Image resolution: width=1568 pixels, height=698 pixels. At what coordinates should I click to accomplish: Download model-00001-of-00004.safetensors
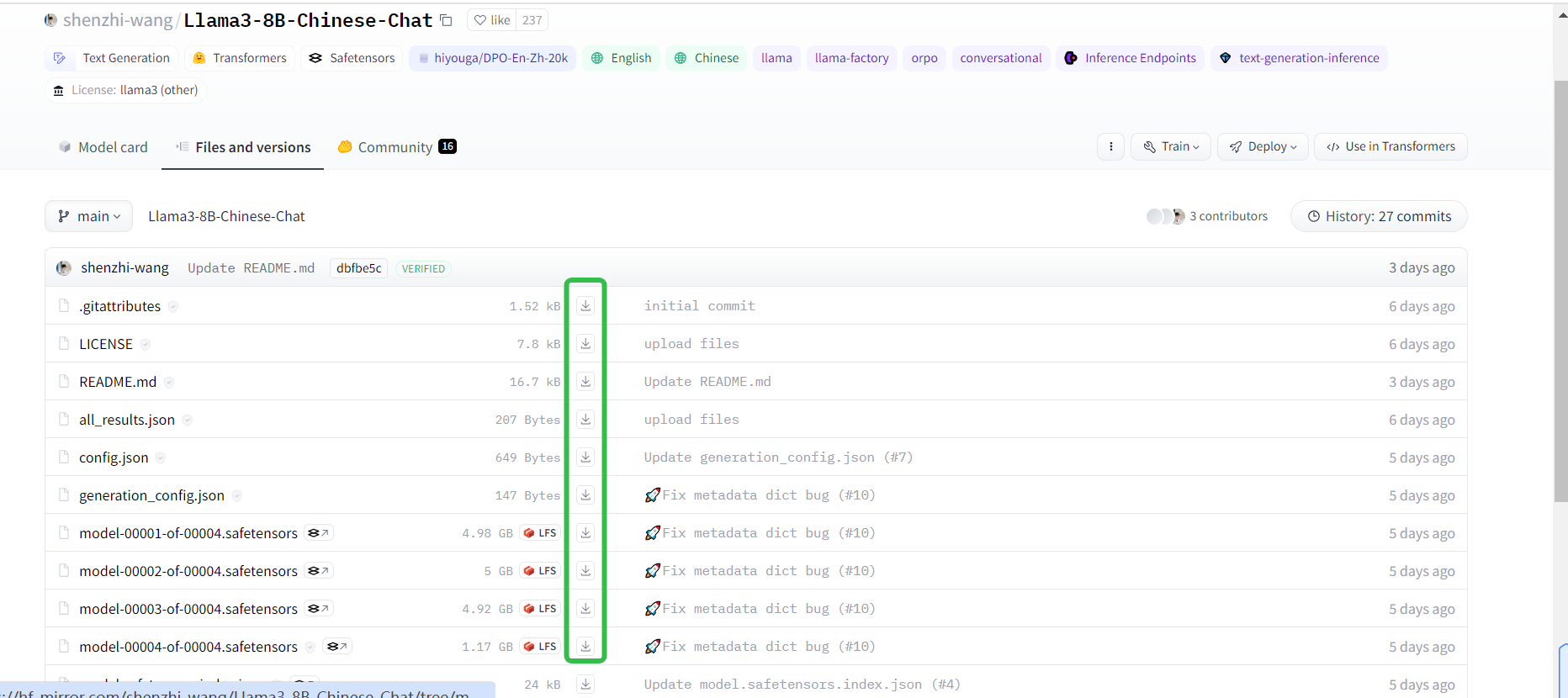(x=585, y=533)
